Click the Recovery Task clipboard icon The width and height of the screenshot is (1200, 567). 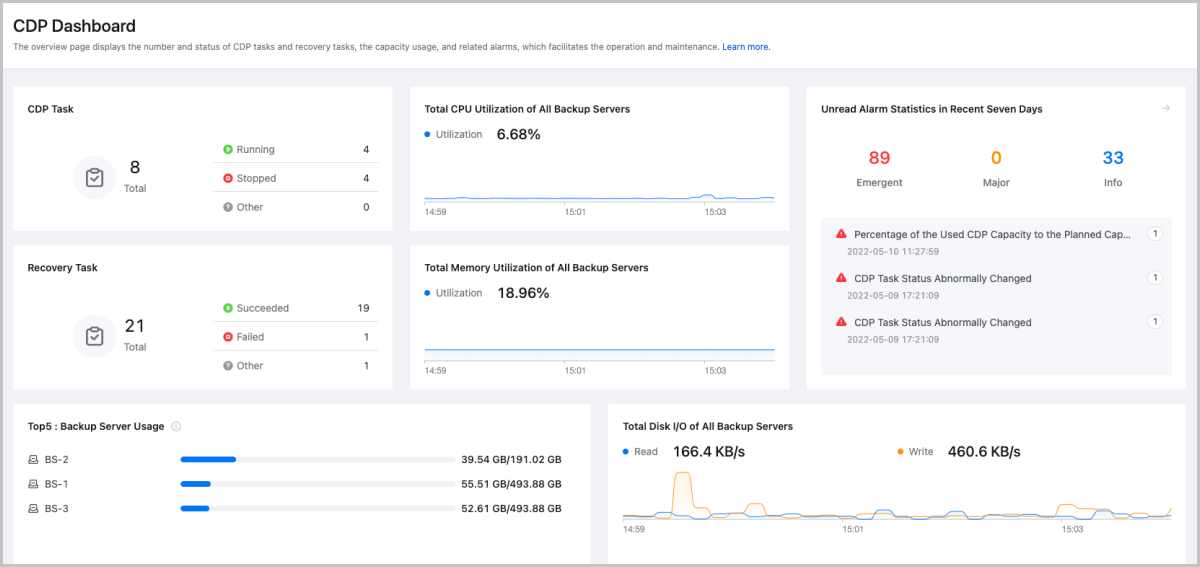click(95, 336)
